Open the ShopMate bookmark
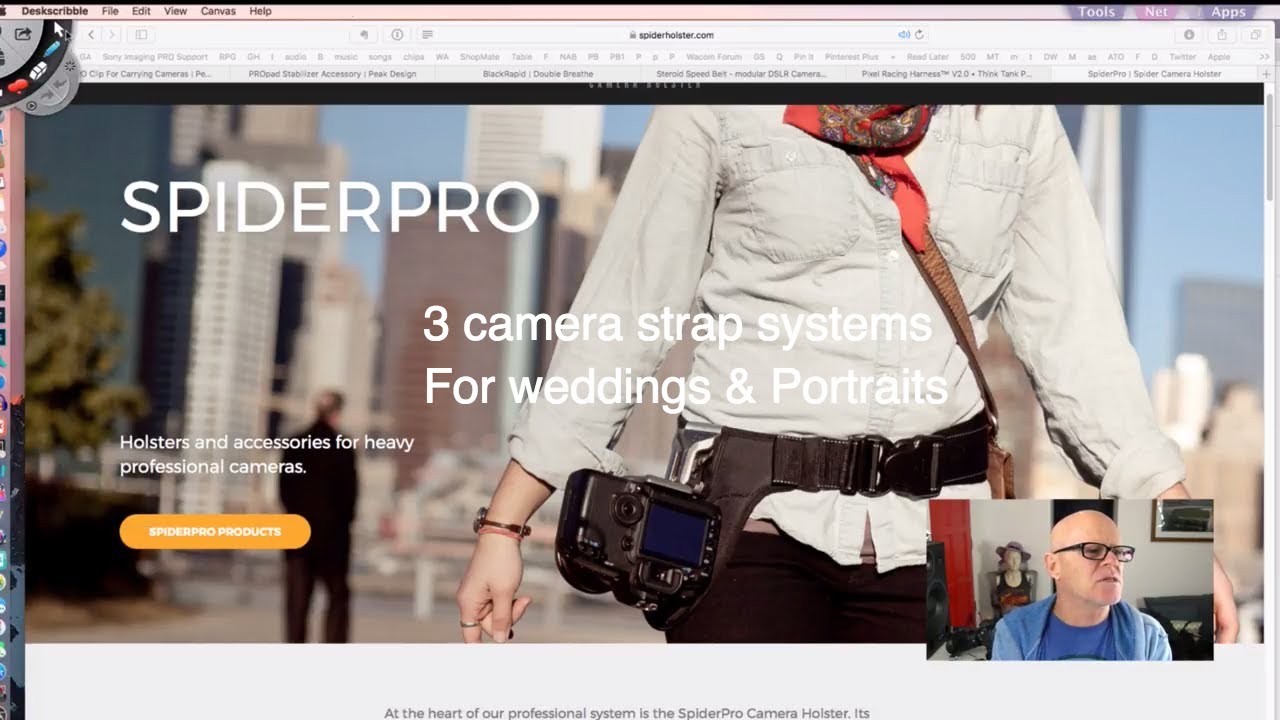Image resolution: width=1280 pixels, height=720 pixels. [480, 57]
